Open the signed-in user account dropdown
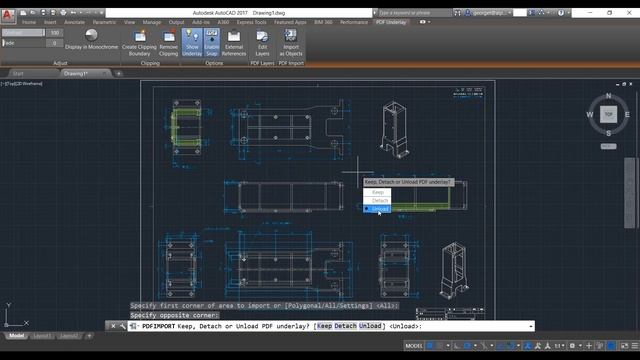640x360 pixels. click(489, 13)
